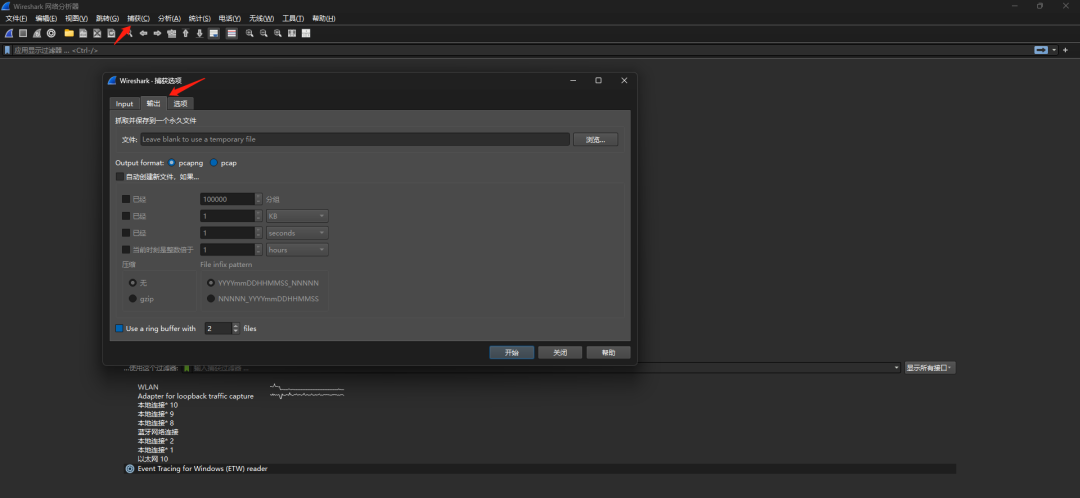Tick the checkbox in the seconds row
This screenshot has width=1080, height=498.
coord(126,233)
